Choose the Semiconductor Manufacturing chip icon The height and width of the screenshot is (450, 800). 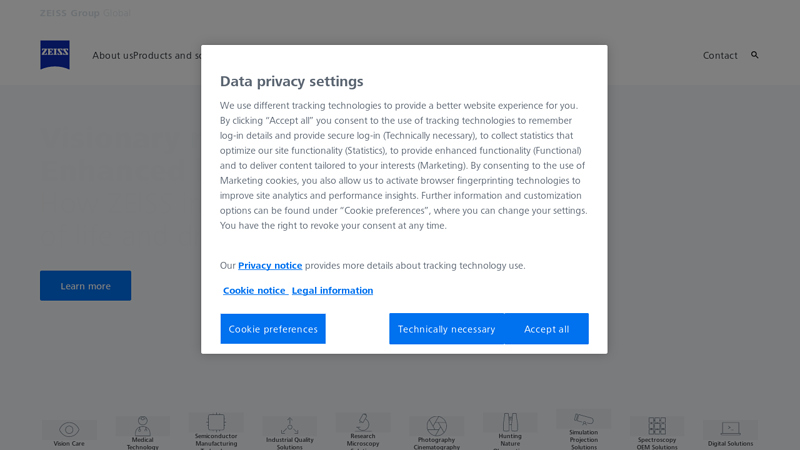click(x=216, y=422)
